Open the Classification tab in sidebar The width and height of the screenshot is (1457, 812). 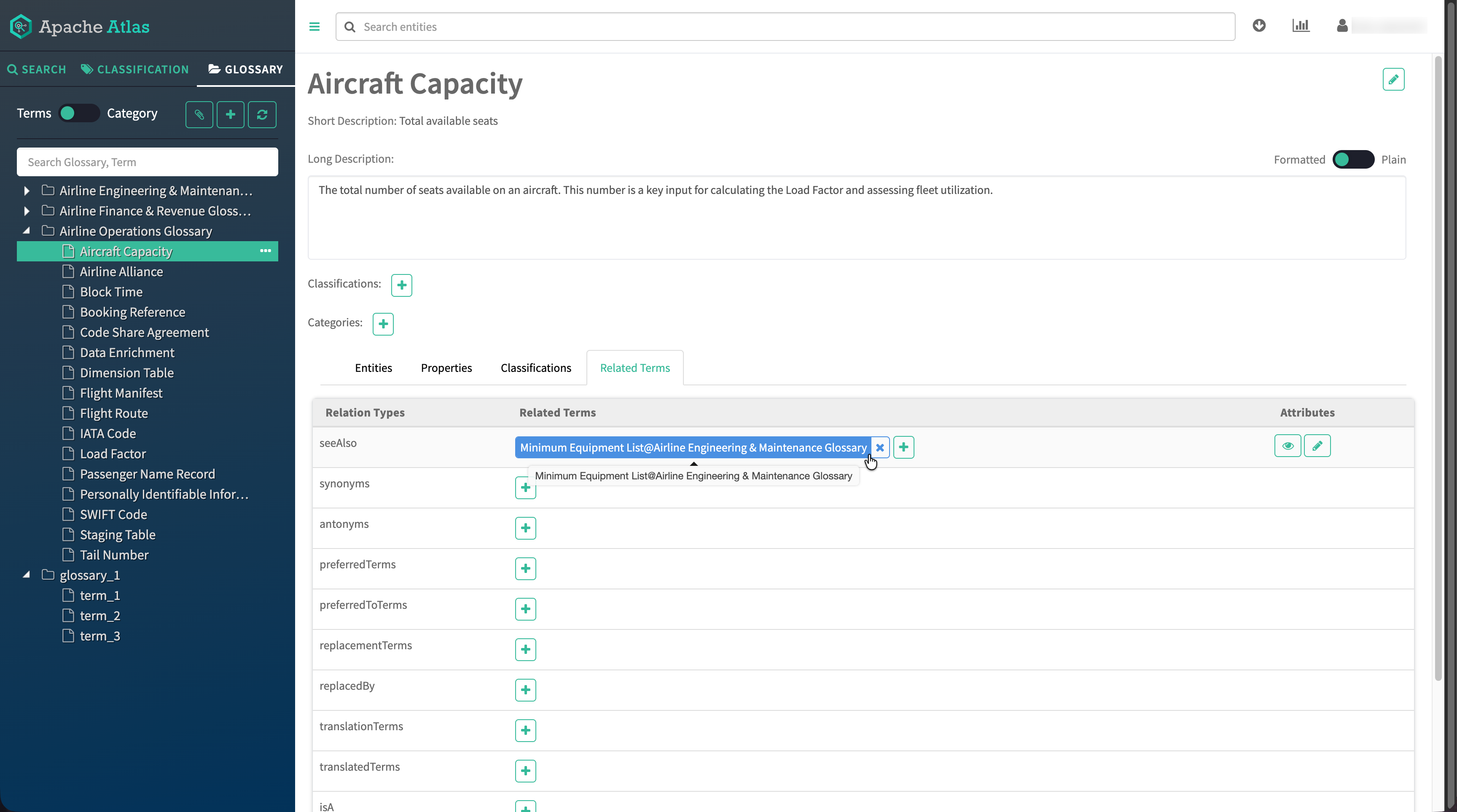(135, 70)
